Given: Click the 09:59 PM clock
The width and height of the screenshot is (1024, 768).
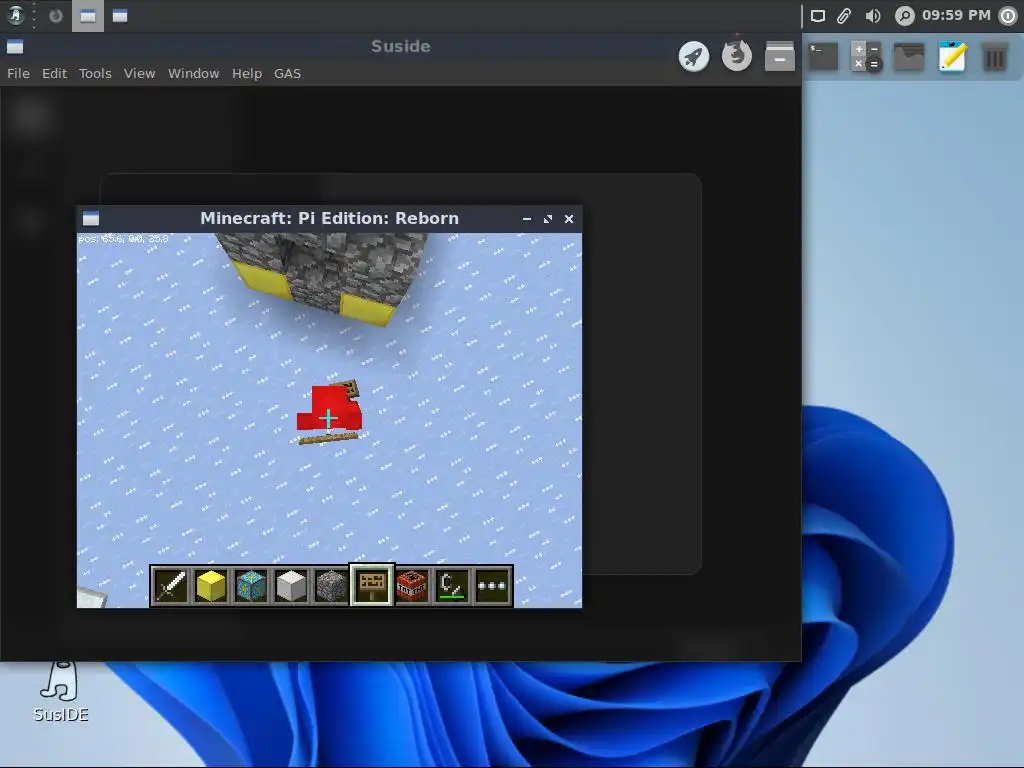Looking at the screenshot, I should click(956, 15).
